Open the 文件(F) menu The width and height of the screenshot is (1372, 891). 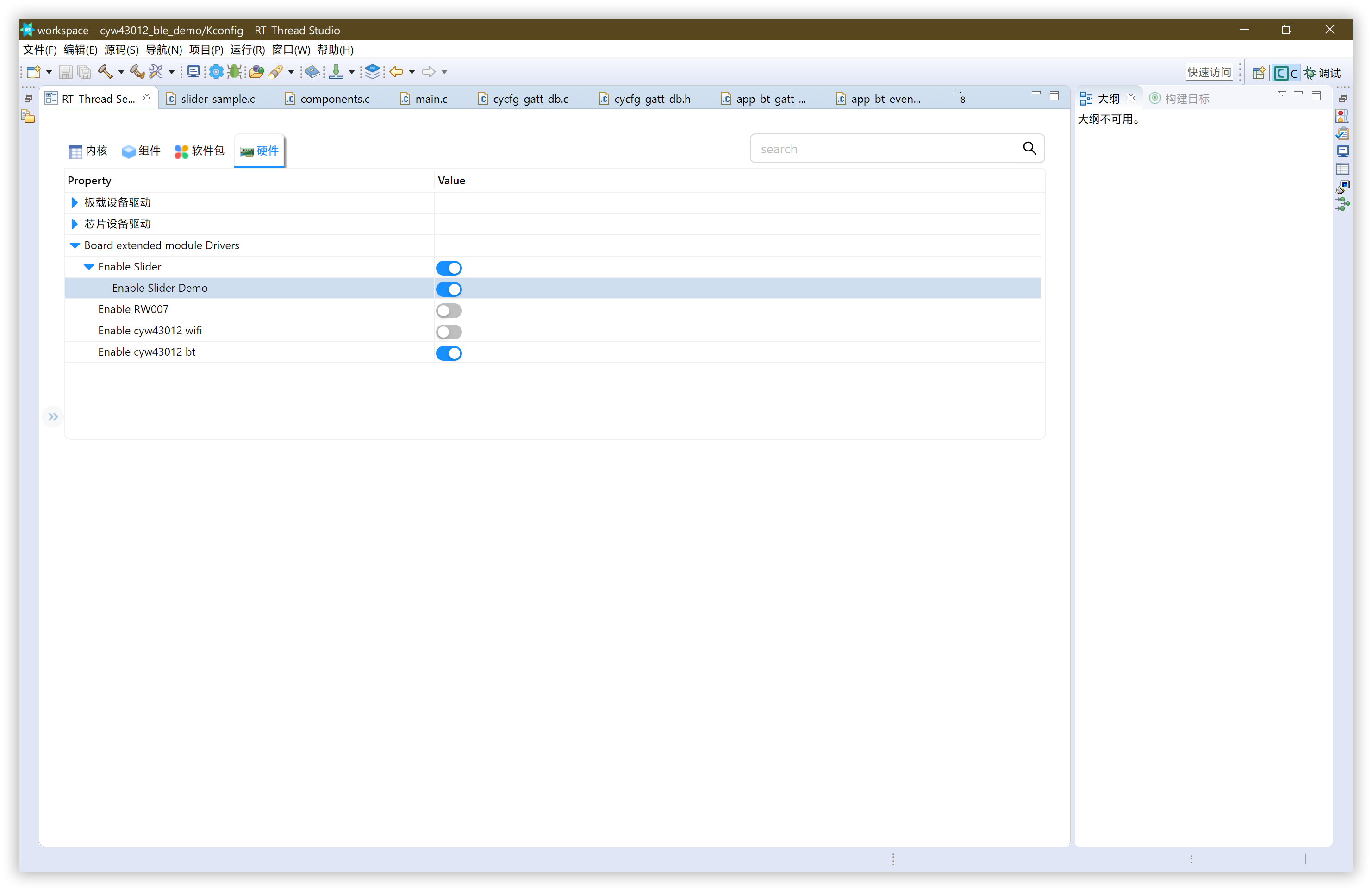click(x=40, y=50)
